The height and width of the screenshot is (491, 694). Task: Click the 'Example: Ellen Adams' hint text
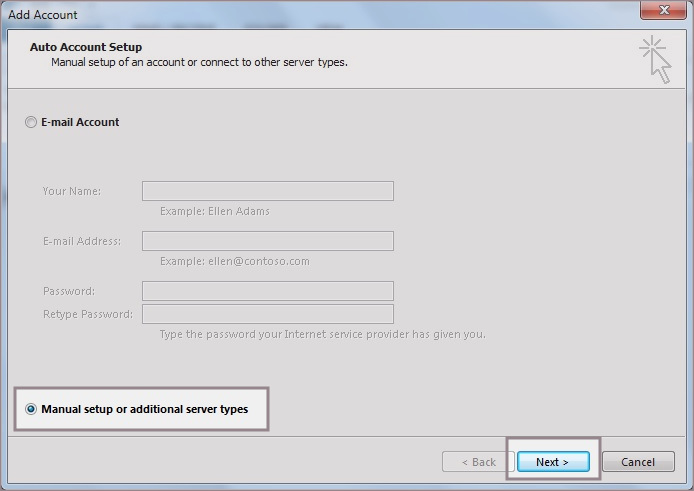coord(214,211)
